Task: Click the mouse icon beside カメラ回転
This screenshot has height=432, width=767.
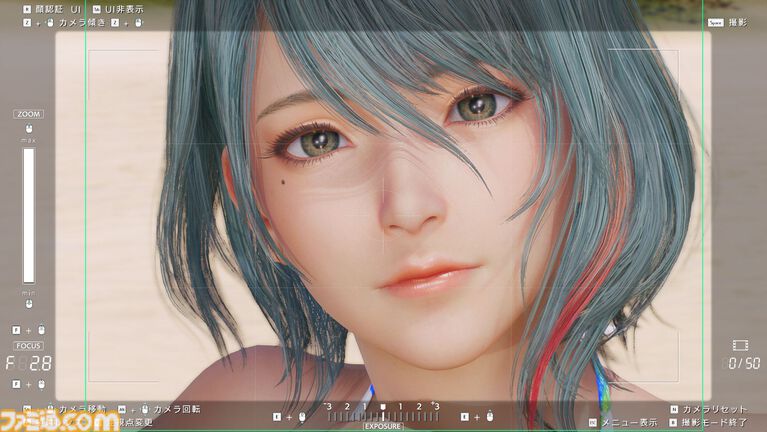Action: click(x=145, y=409)
